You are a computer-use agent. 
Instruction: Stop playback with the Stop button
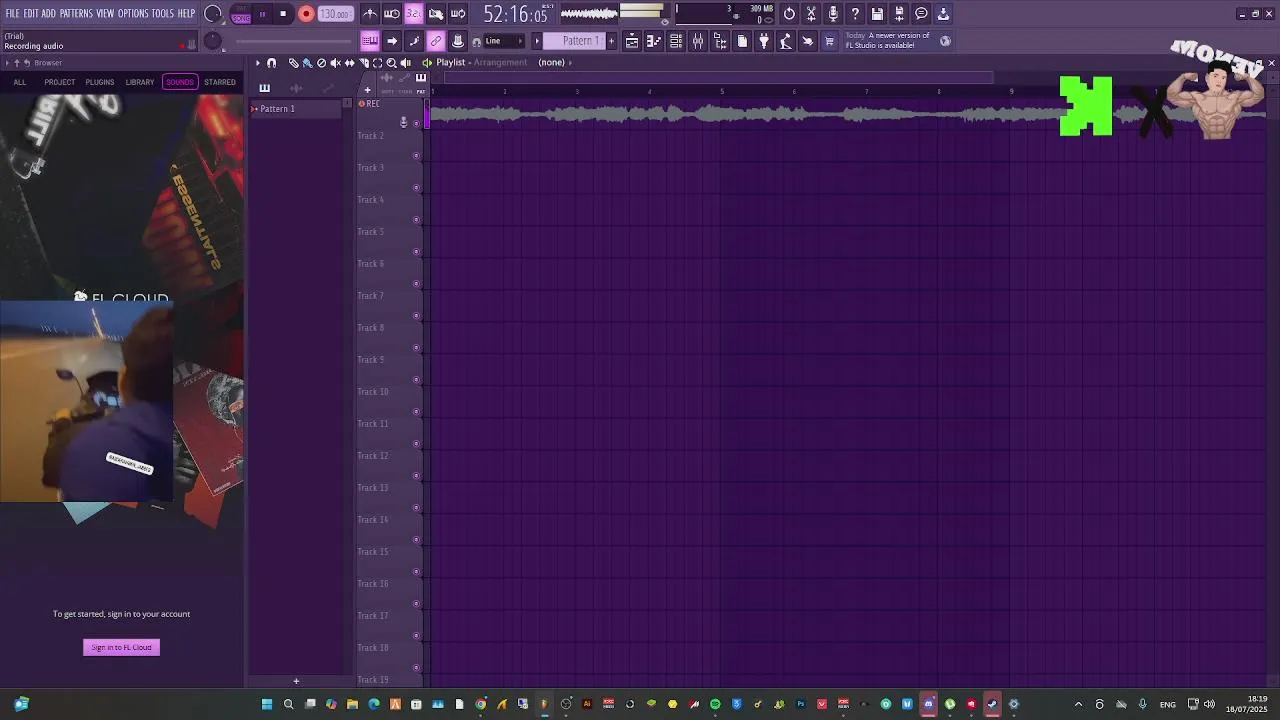pos(283,14)
